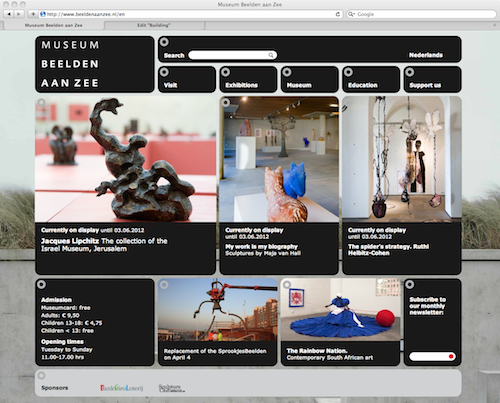Viewport: 500px width, 403px height.
Task: Click the hanging spider's strategy installation image
Action: 402,160
